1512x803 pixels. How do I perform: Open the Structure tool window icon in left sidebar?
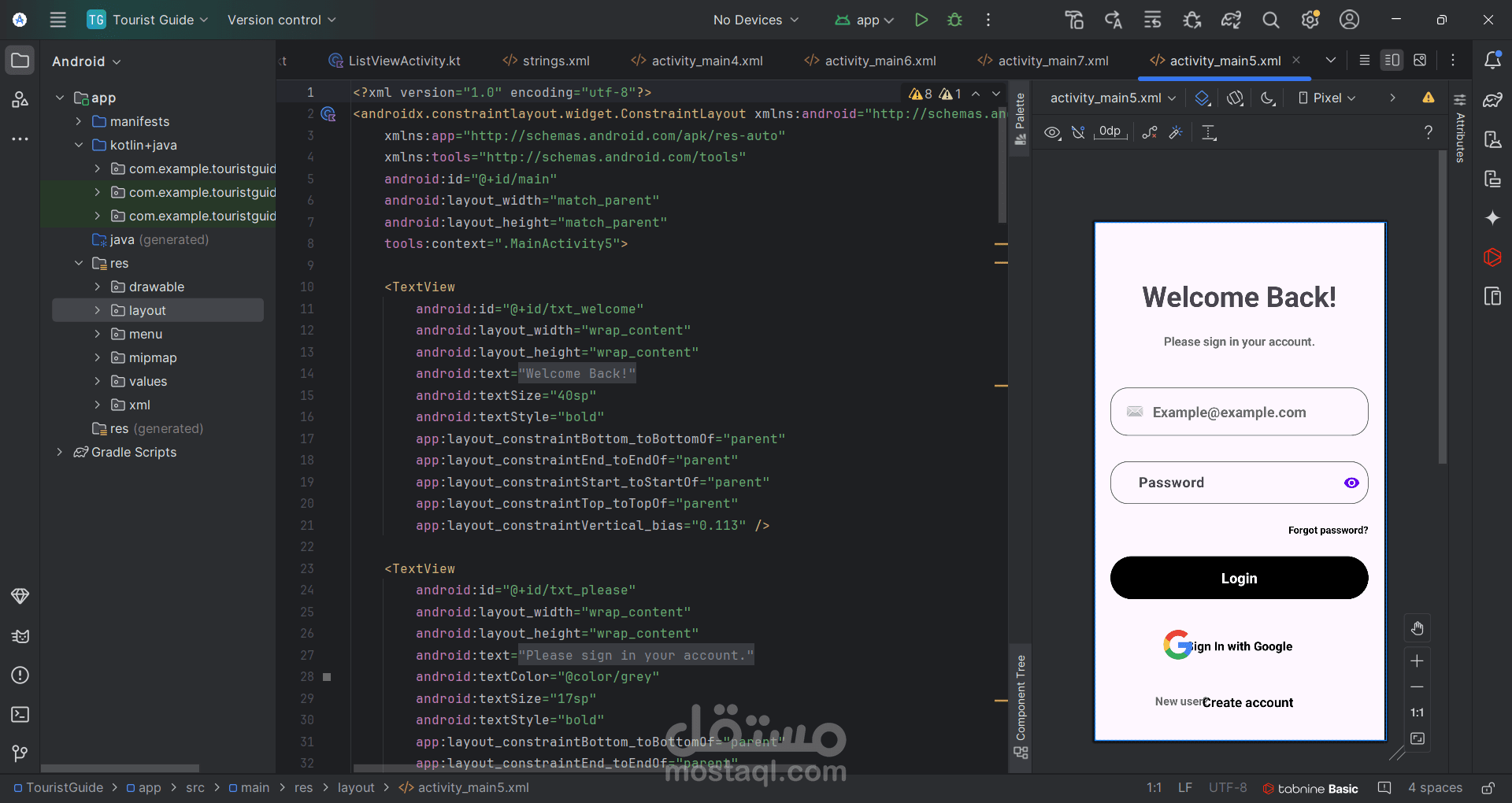(20, 99)
